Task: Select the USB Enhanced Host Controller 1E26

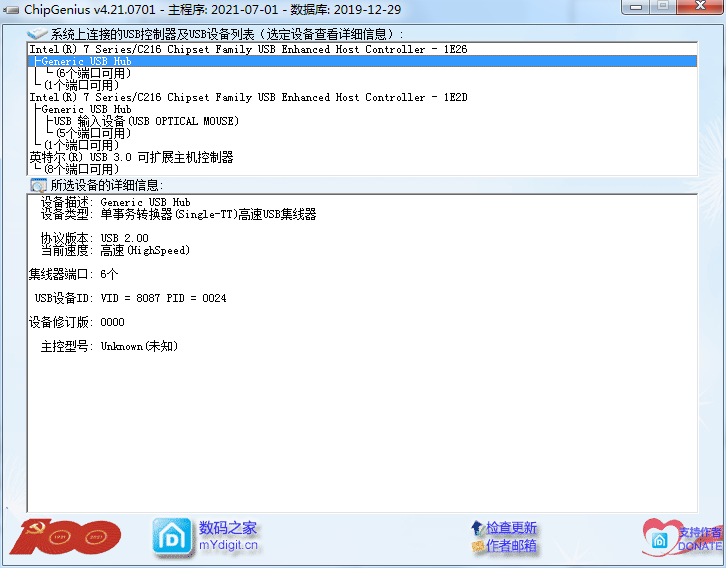Action: (x=248, y=49)
